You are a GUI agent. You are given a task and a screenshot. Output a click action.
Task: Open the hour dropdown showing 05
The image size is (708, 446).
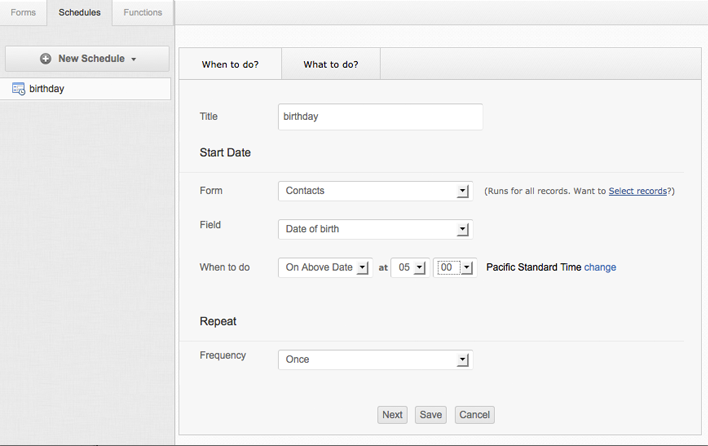click(x=409, y=268)
